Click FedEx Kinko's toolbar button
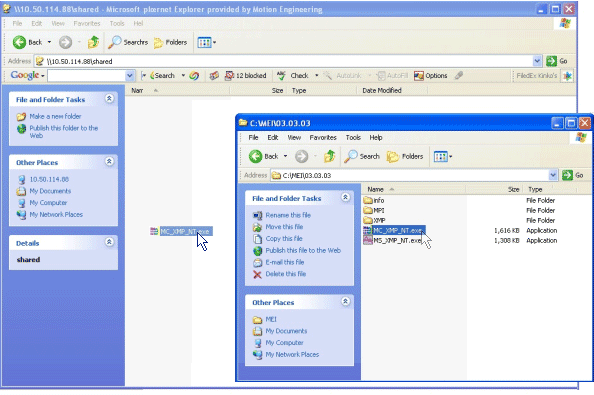The width and height of the screenshot is (594, 395). pos(536,76)
